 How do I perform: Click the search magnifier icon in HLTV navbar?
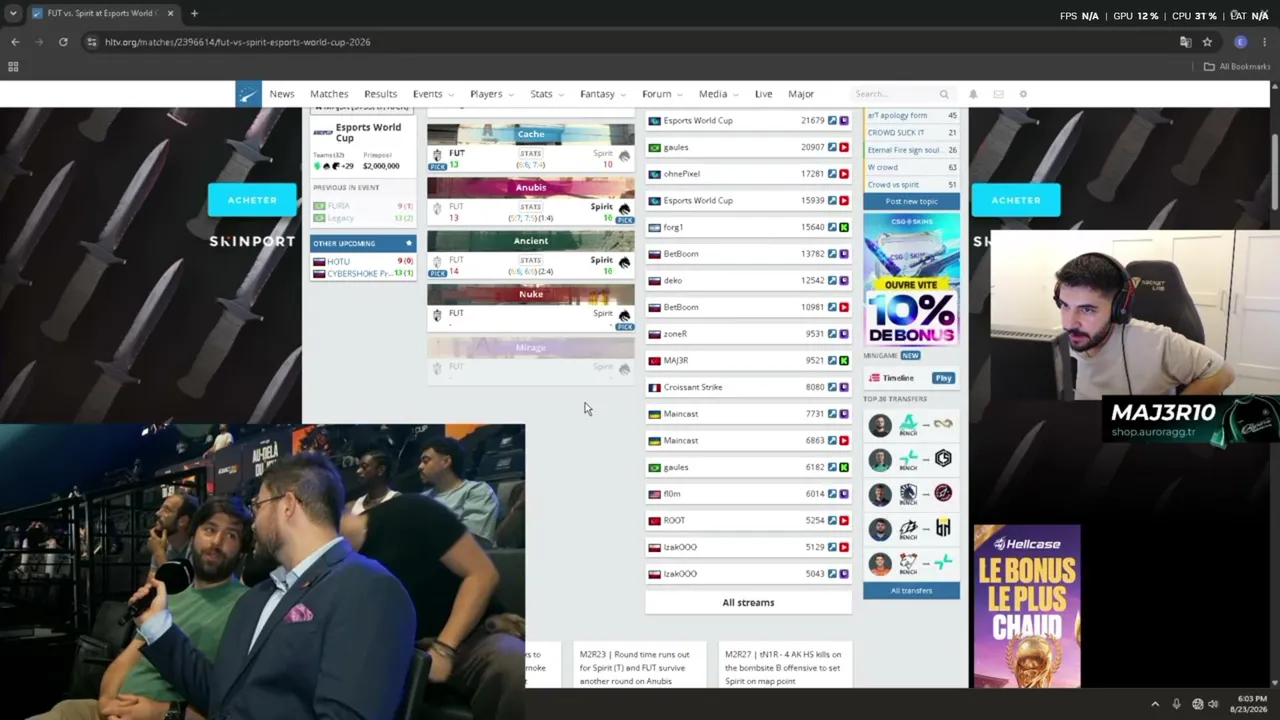pyautogui.click(x=944, y=94)
